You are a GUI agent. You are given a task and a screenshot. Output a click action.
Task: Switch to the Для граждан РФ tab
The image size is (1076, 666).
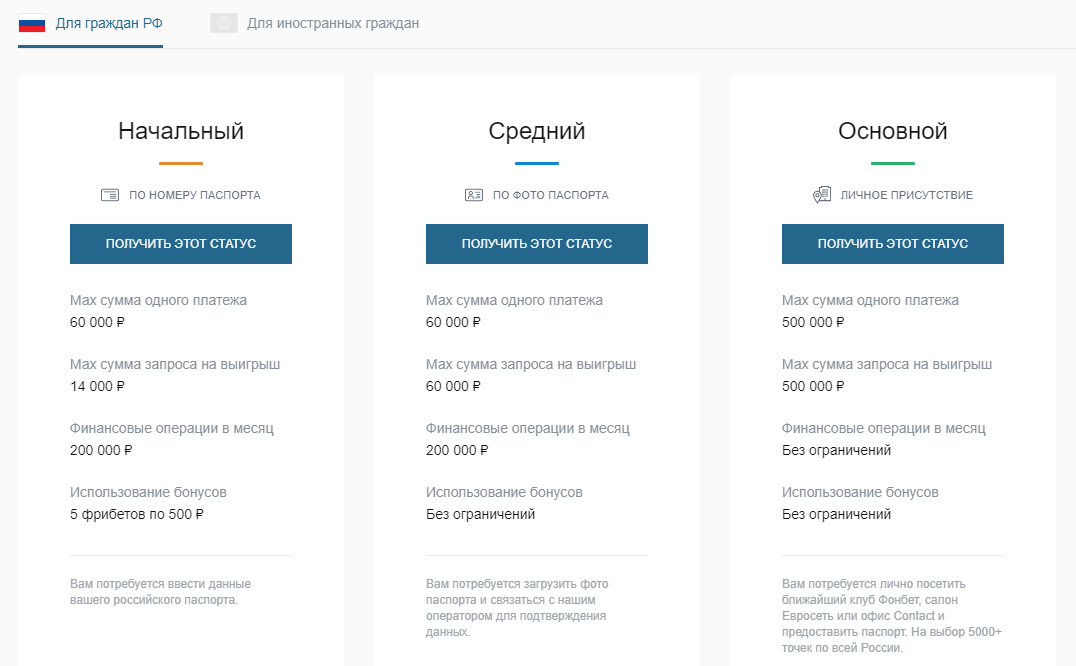(108, 23)
